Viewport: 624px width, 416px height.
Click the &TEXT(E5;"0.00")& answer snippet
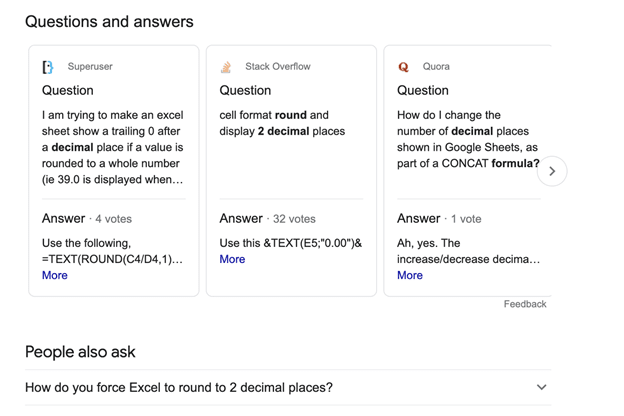[x=290, y=243]
